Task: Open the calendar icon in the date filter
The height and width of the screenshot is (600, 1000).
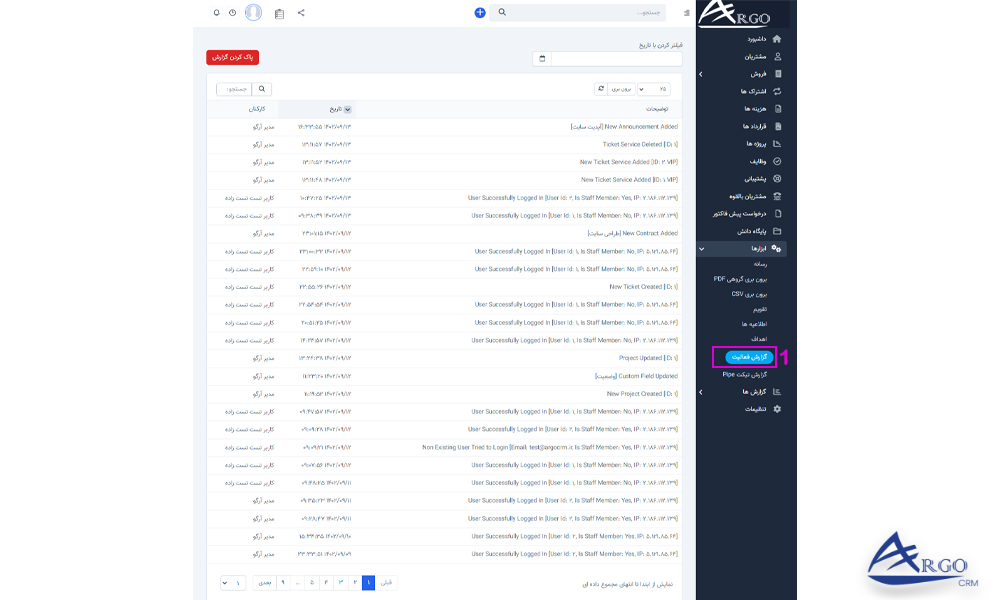Action: point(542,58)
